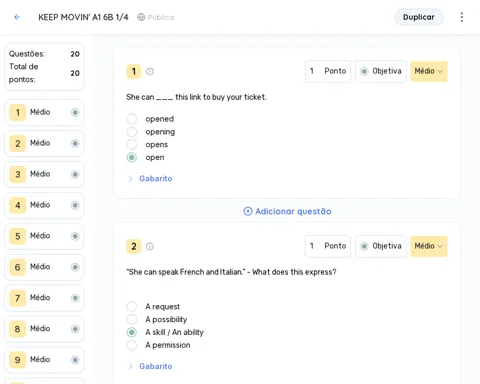Open the Objetiva type selector of question 1
Viewport: 480px width, 384px height.
click(x=381, y=71)
